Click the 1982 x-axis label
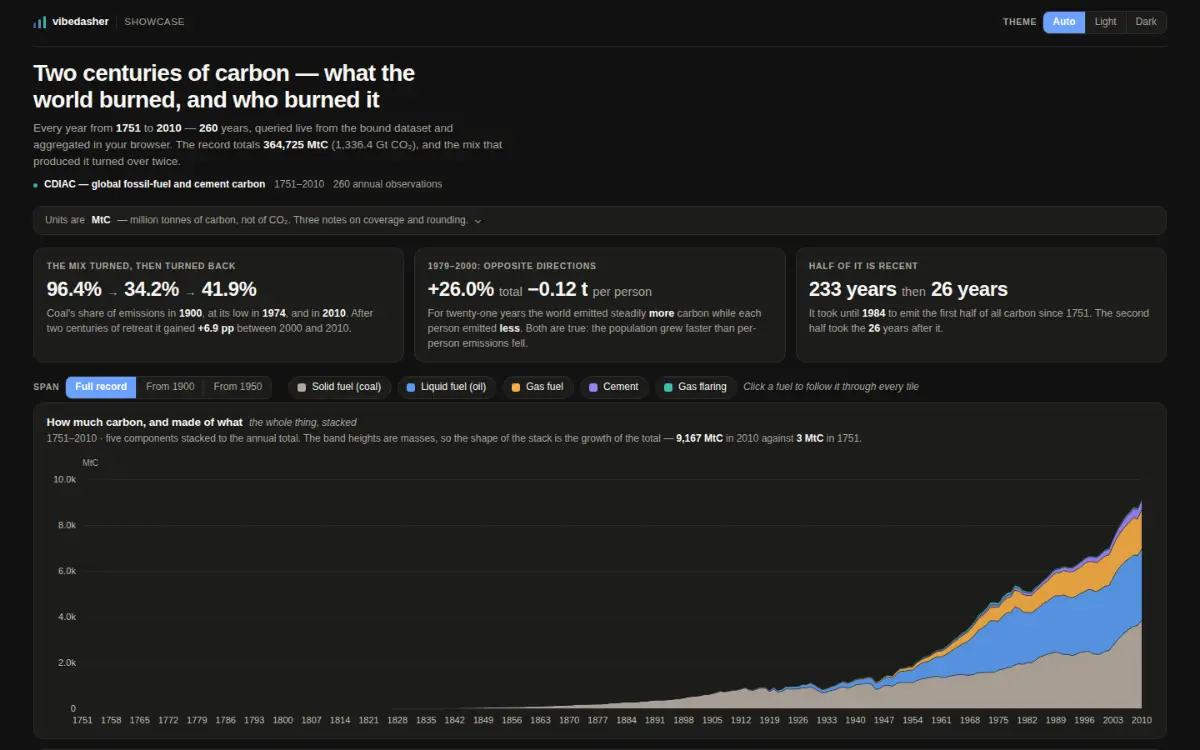This screenshot has height=750, width=1200. 1027,720
